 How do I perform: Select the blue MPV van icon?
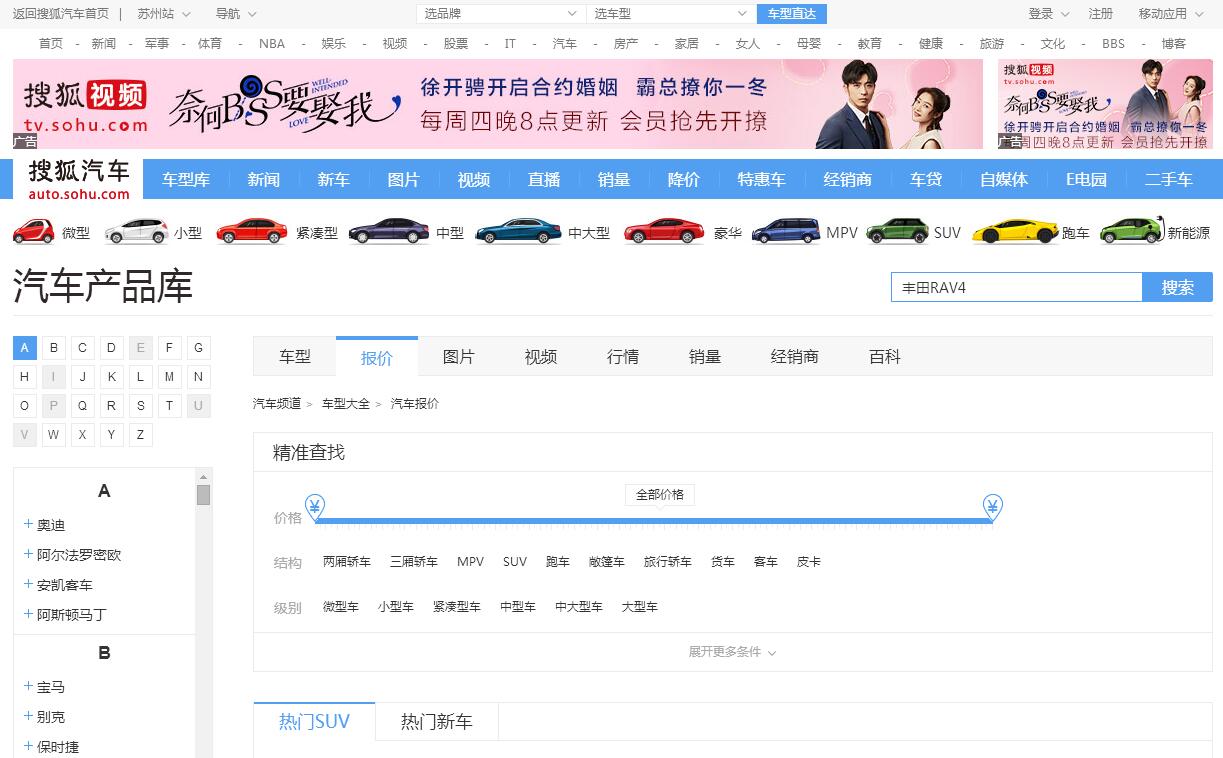click(x=785, y=232)
